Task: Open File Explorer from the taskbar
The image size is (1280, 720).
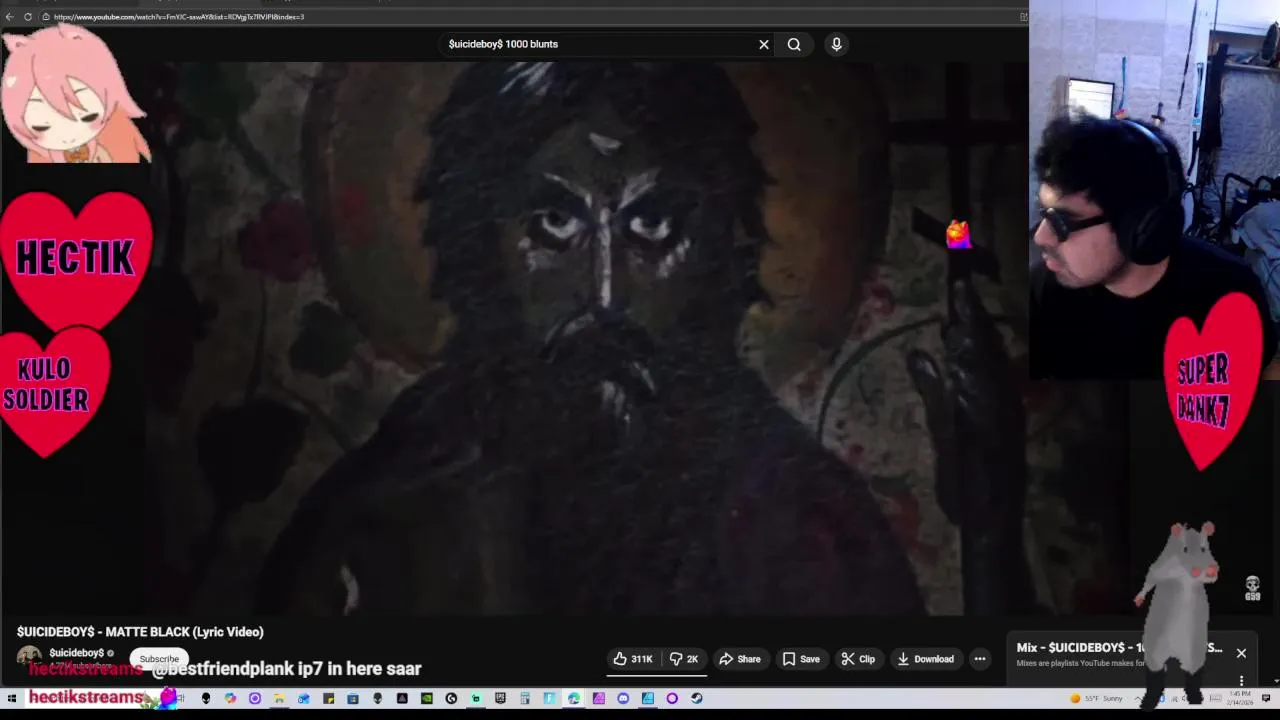Action: (x=279, y=698)
